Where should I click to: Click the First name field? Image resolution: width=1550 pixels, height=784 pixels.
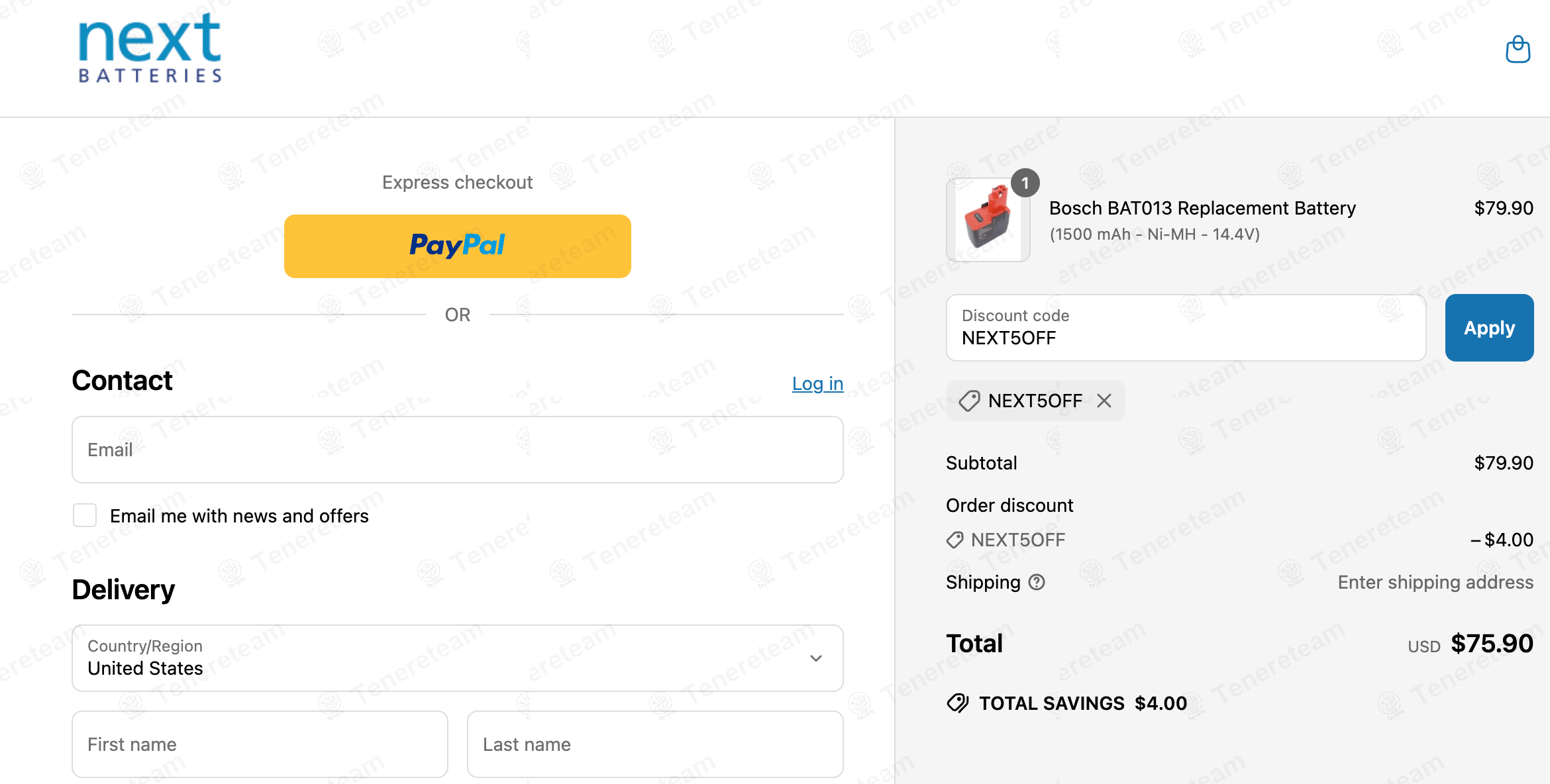pos(260,744)
